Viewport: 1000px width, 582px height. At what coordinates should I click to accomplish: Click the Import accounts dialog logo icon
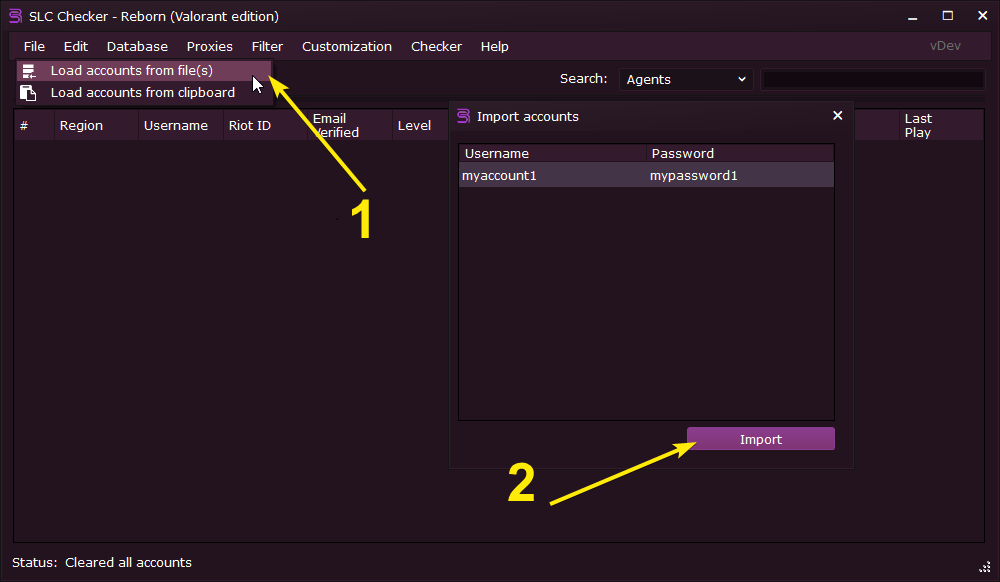coord(464,116)
